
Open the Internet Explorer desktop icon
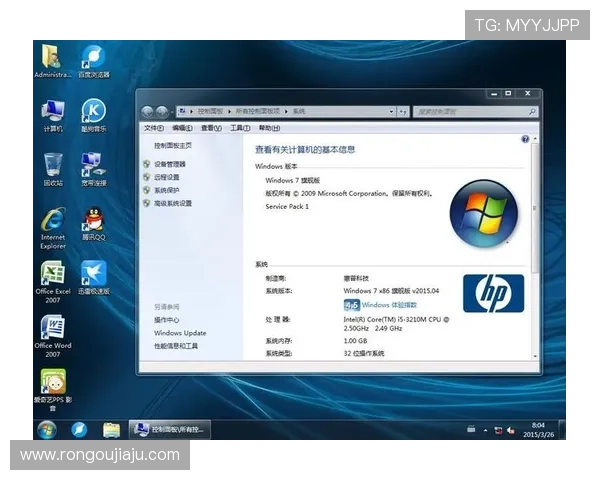point(53,222)
